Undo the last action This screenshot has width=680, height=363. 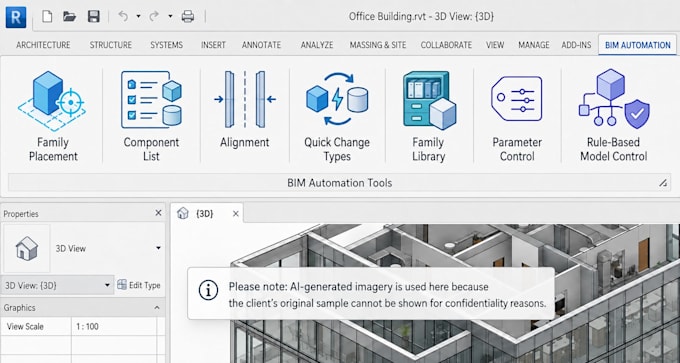pos(123,16)
